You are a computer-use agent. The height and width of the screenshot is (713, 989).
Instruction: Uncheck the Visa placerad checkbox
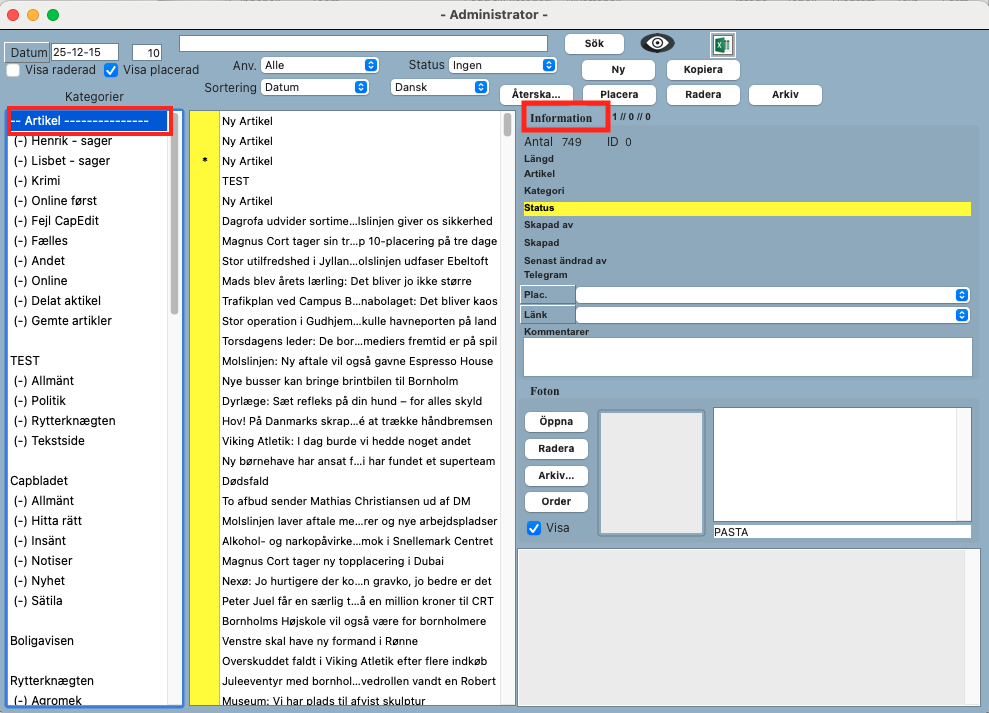click(111, 70)
